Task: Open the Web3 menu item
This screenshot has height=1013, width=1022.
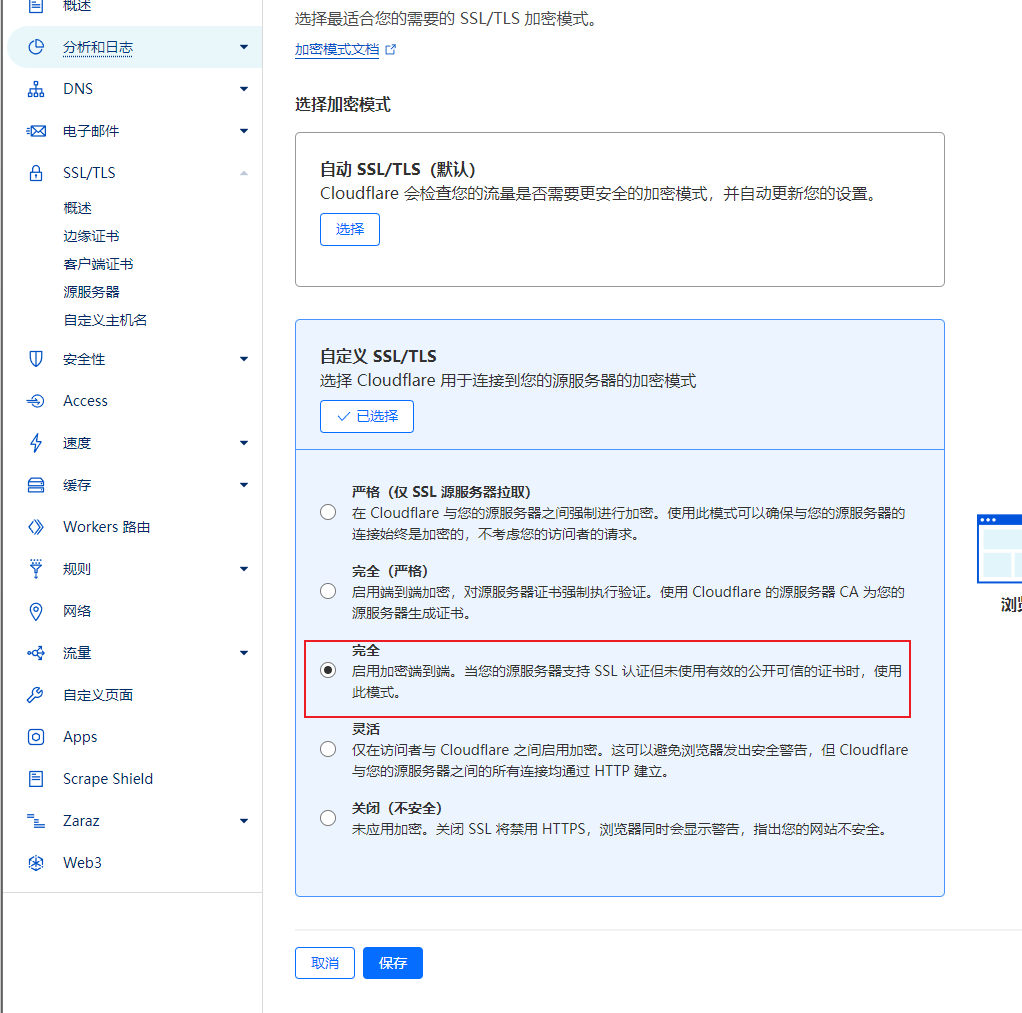Action: [x=82, y=862]
